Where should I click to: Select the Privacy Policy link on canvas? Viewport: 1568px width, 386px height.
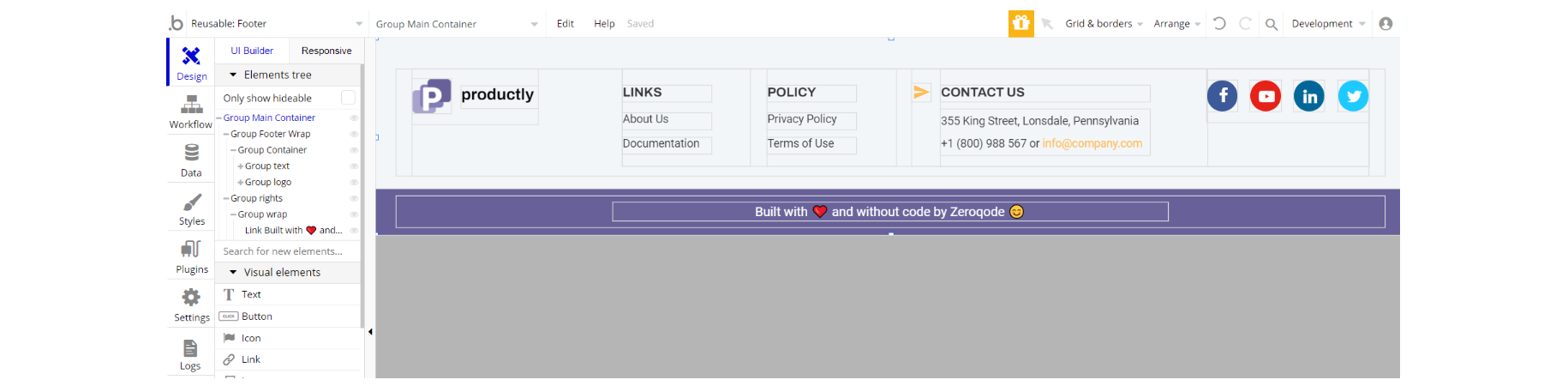(x=811, y=120)
